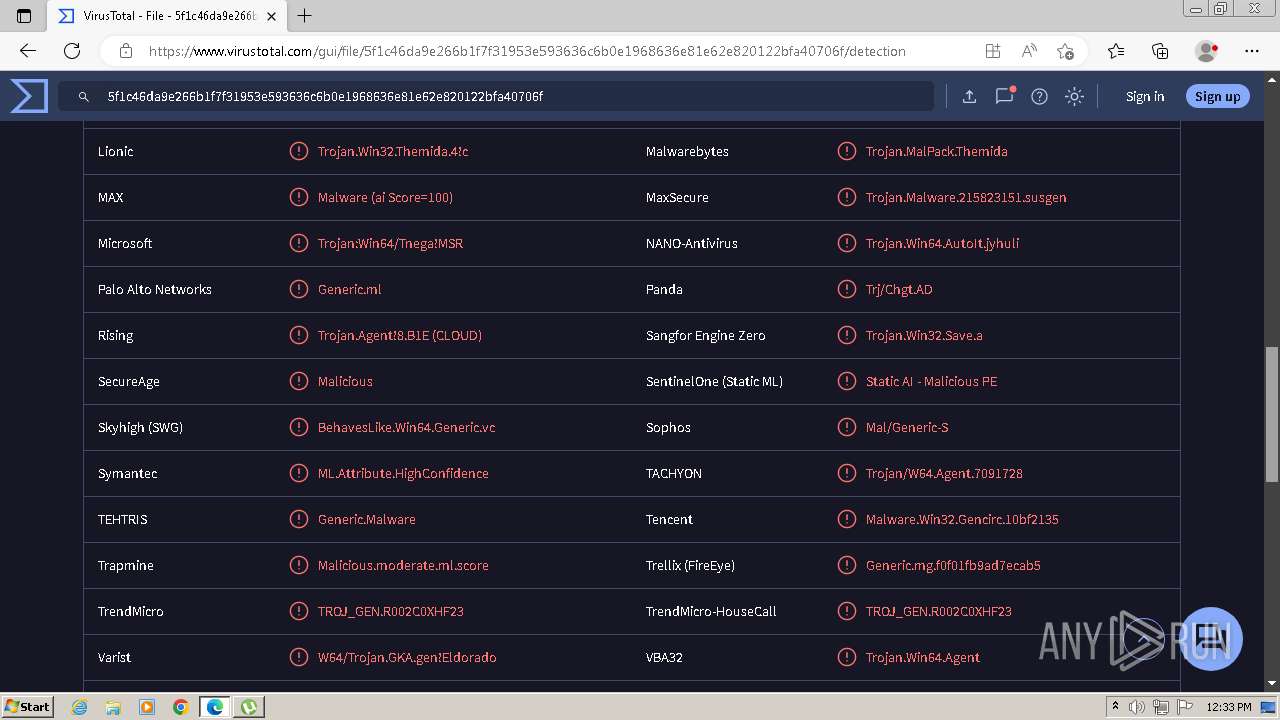Select Trojan/W64.Agent.7091728 result
This screenshot has height=720, width=1280.
pyautogui.click(x=944, y=473)
